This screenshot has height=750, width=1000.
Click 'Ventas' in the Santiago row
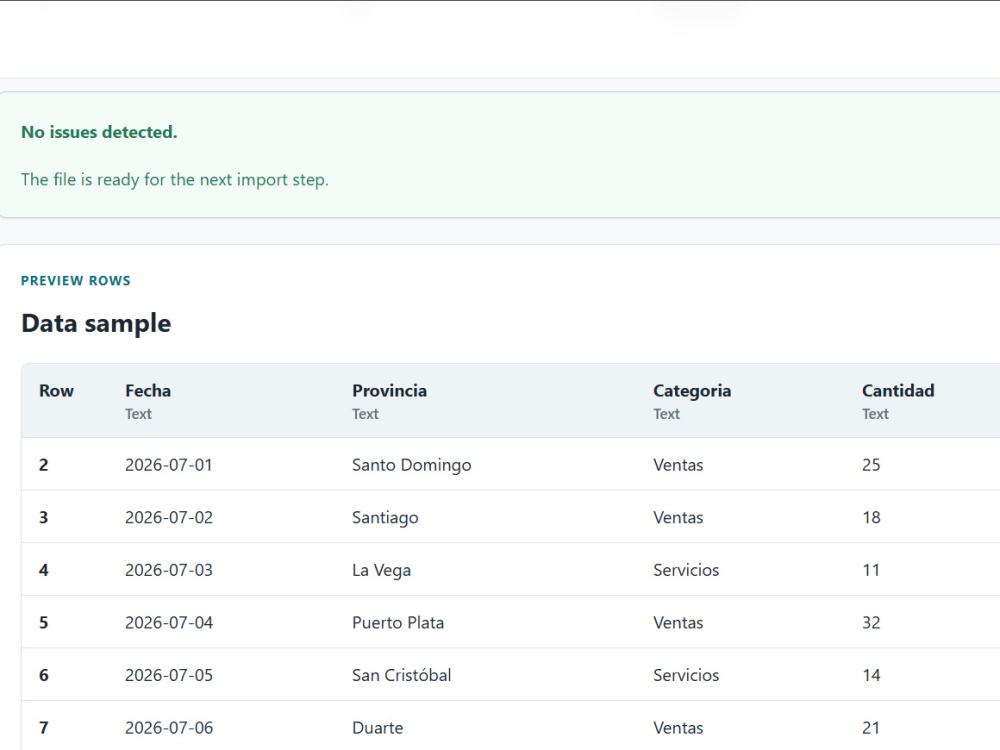tap(678, 517)
